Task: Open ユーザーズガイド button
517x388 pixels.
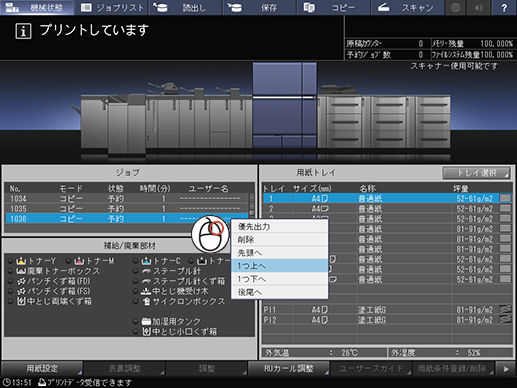Action: coord(371,368)
